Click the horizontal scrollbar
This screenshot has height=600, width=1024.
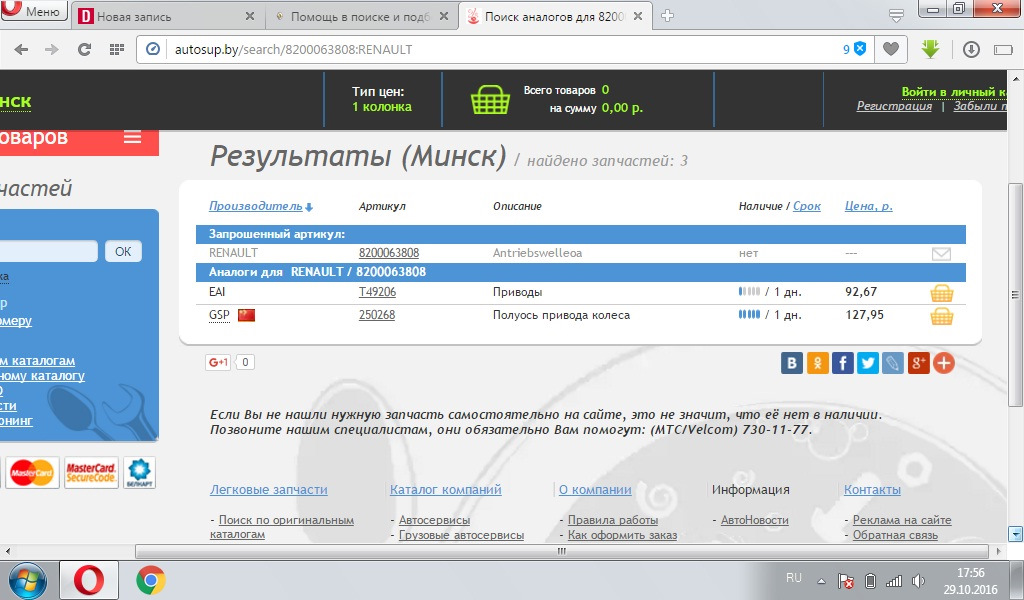point(562,552)
